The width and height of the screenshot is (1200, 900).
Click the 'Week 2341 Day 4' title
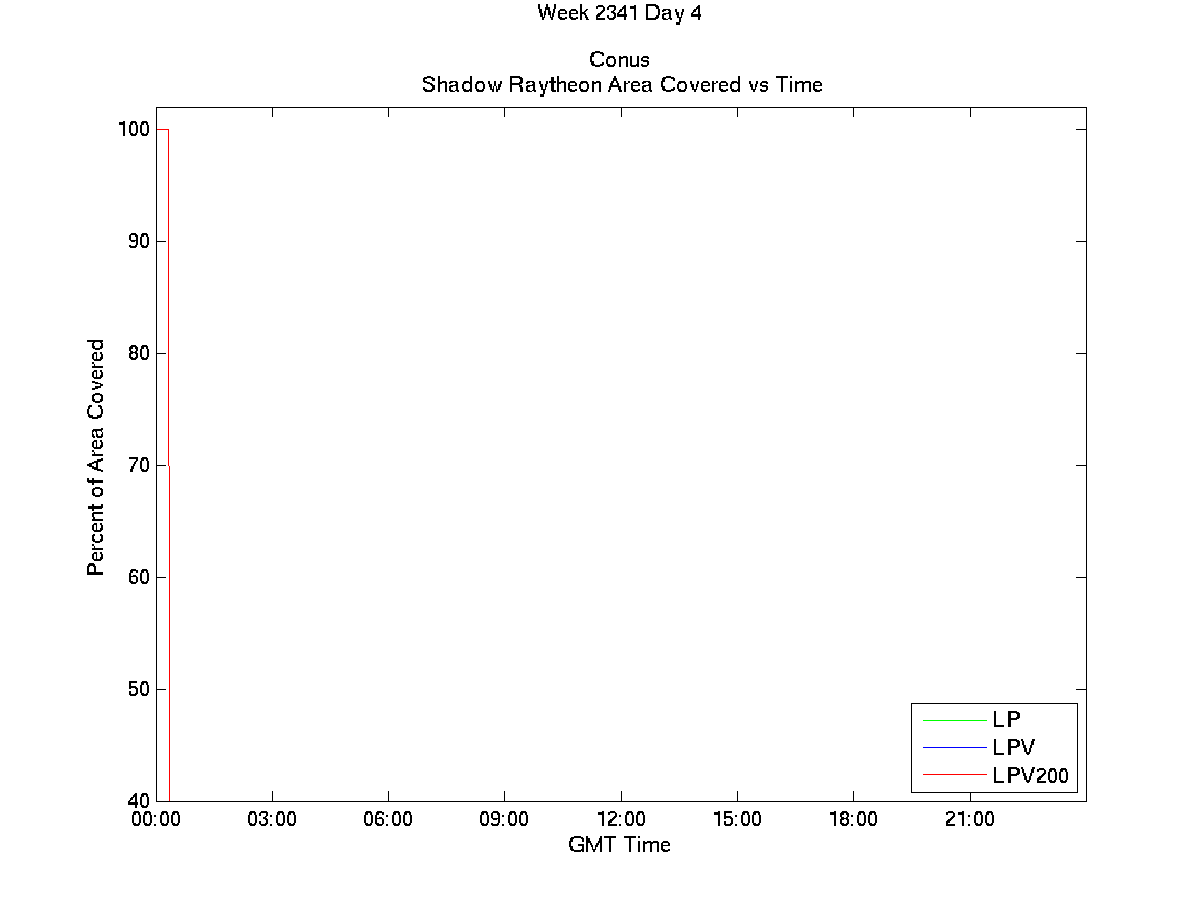pyautogui.click(x=612, y=13)
